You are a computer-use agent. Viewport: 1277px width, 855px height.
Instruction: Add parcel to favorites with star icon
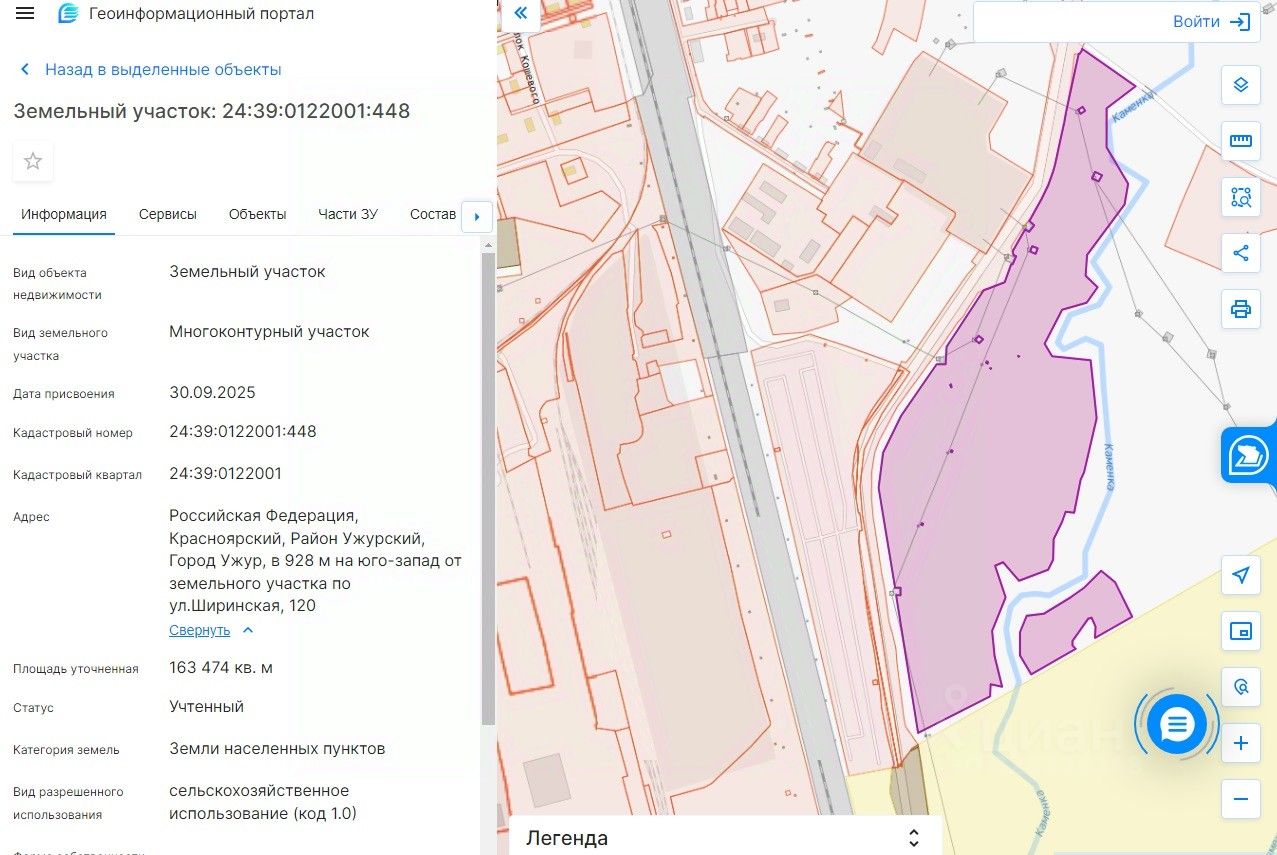pyautogui.click(x=33, y=161)
